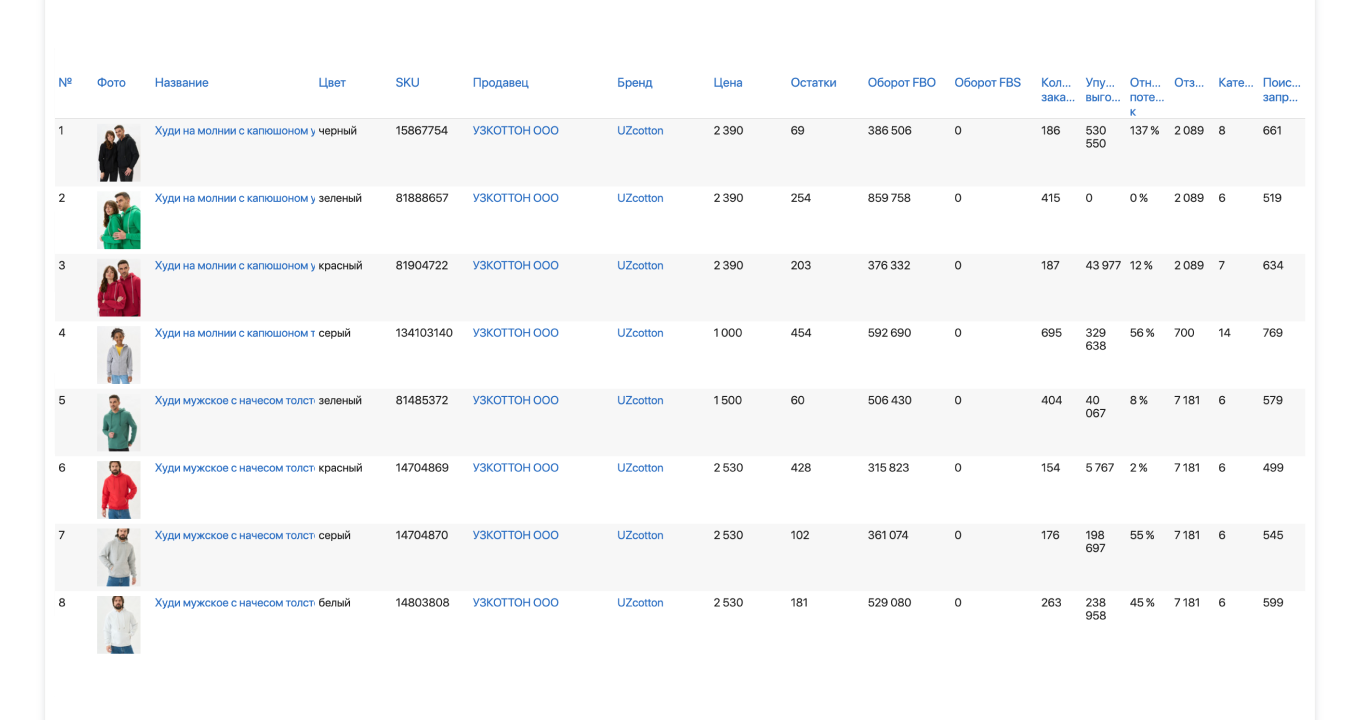This screenshot has width=1360, height=720.
Task: Sort by the Название column header
Action: 181,83
